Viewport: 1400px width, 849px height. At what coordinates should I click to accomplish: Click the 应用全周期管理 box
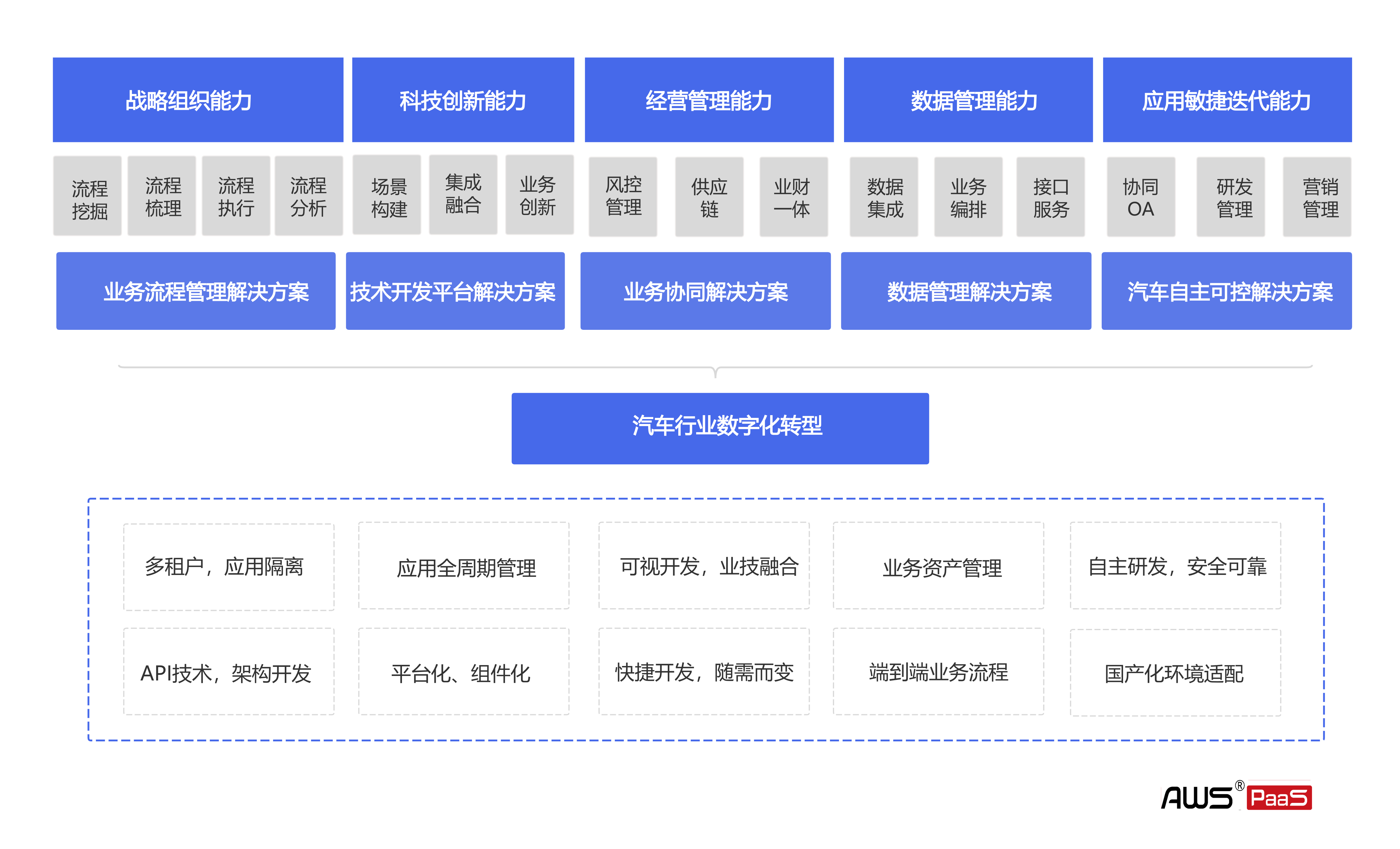coord(464,566)
